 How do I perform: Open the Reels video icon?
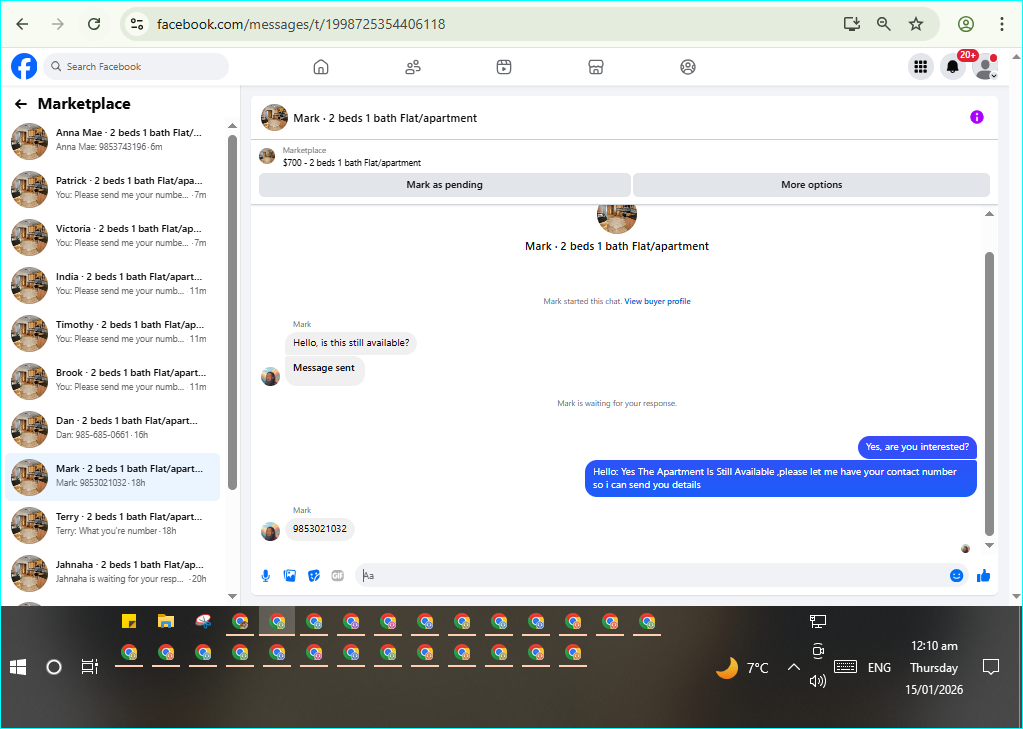pyautogui.click(x=504, y=67)
